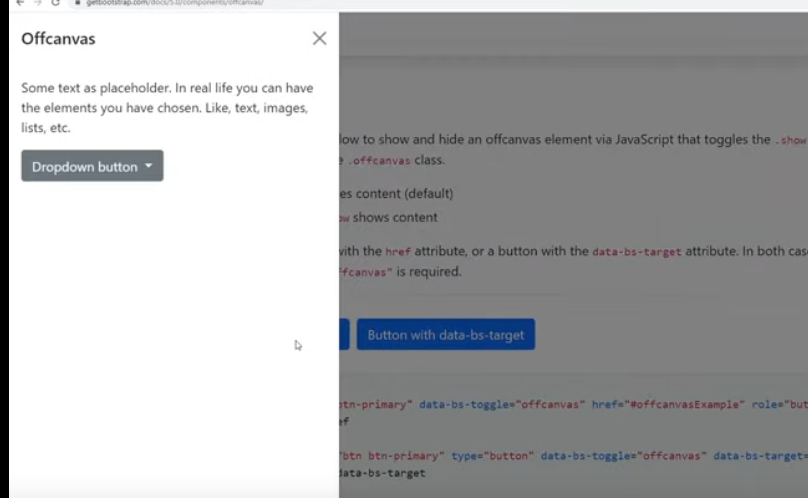The height and width of the screenshot is (498, 808).
Task: Click the red href attribute code
Action: click(x=397, y=252)
